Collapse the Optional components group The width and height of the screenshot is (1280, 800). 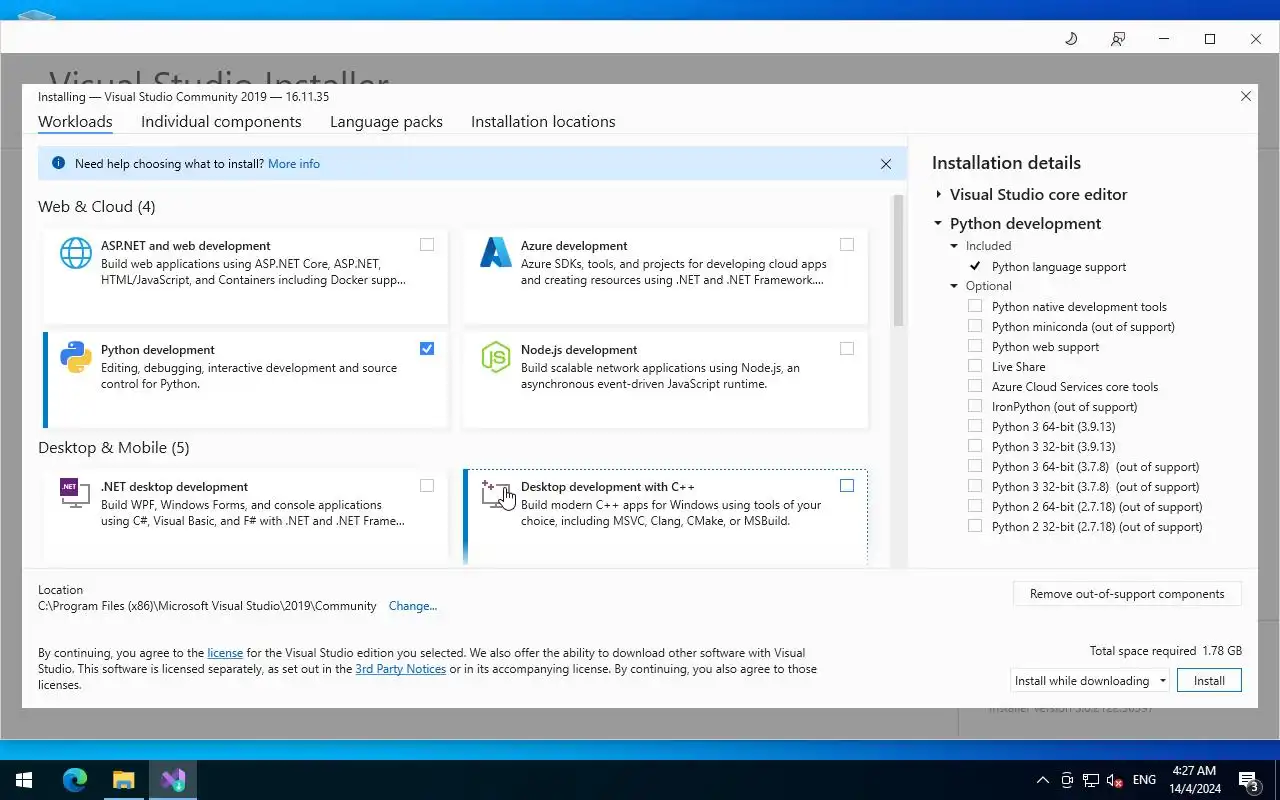point(954,286)
